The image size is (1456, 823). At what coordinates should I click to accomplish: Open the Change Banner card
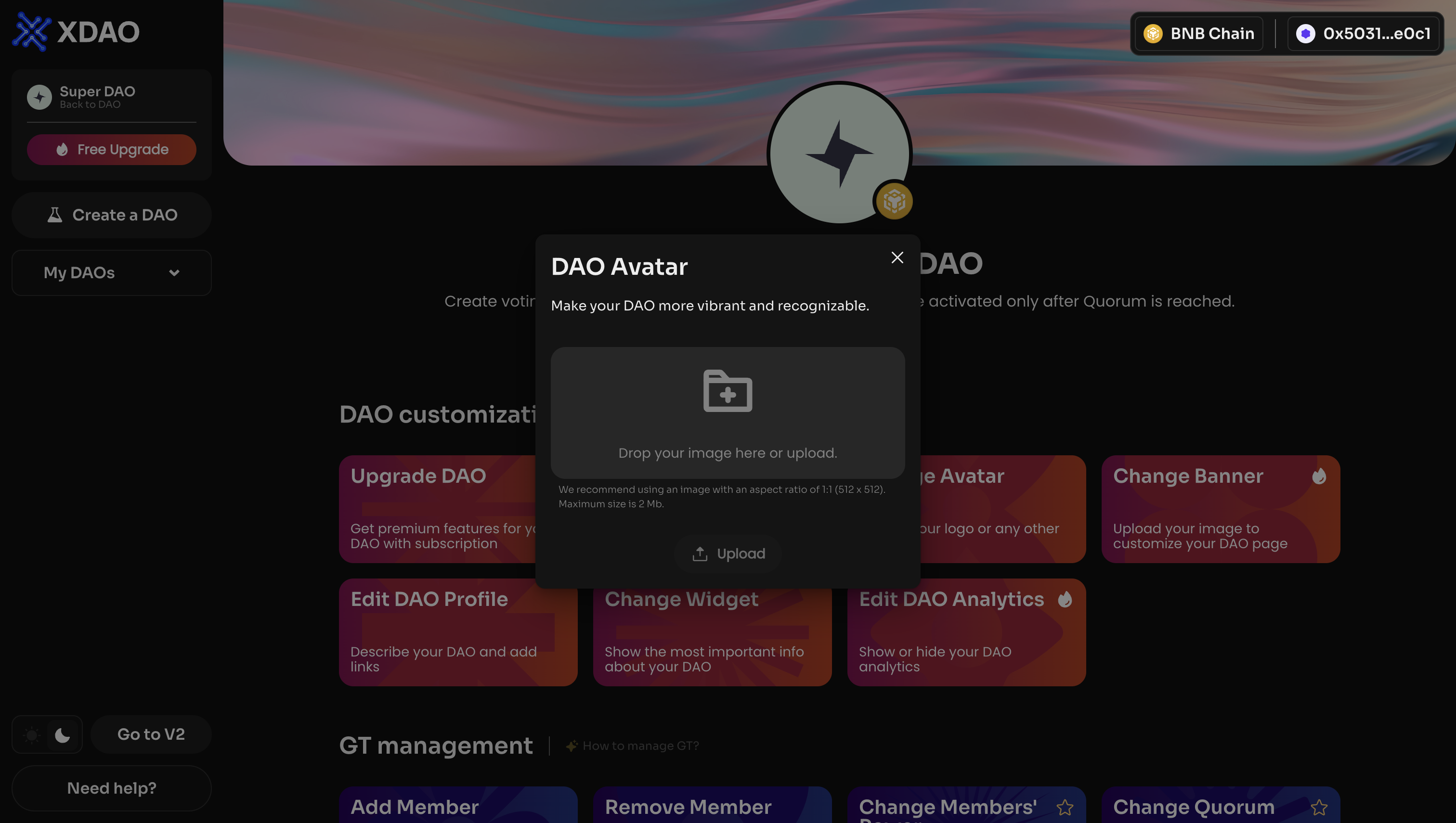1221,509
